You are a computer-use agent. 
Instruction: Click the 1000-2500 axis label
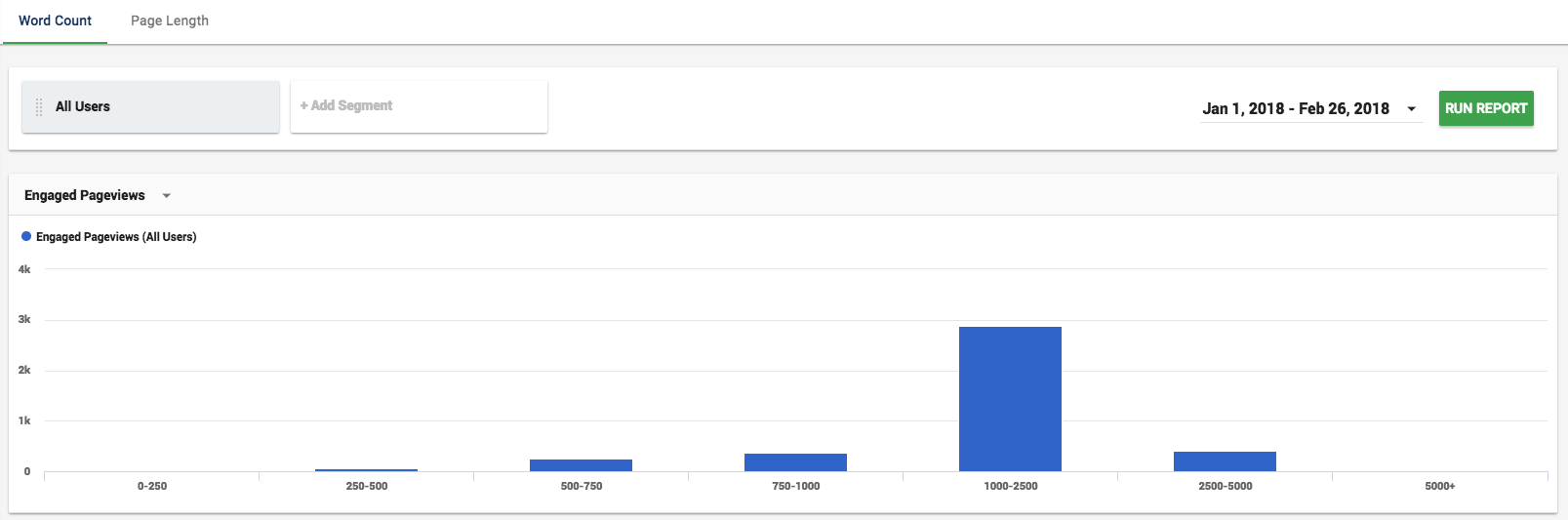(1010, 486)
